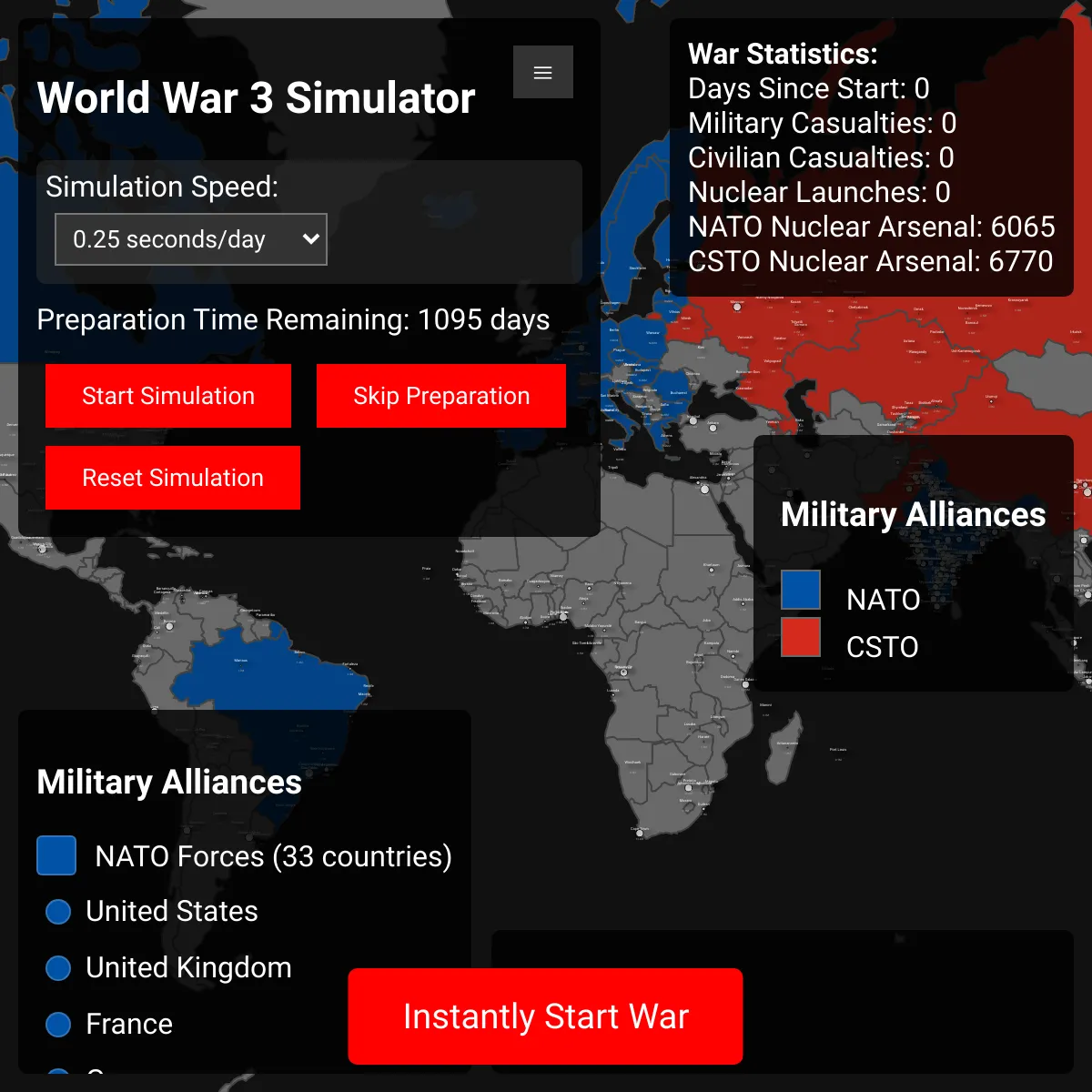Toggle the United States alliance marker
The height and width of the screenshot is (1092, 1092).
click(x=57, y=911)
